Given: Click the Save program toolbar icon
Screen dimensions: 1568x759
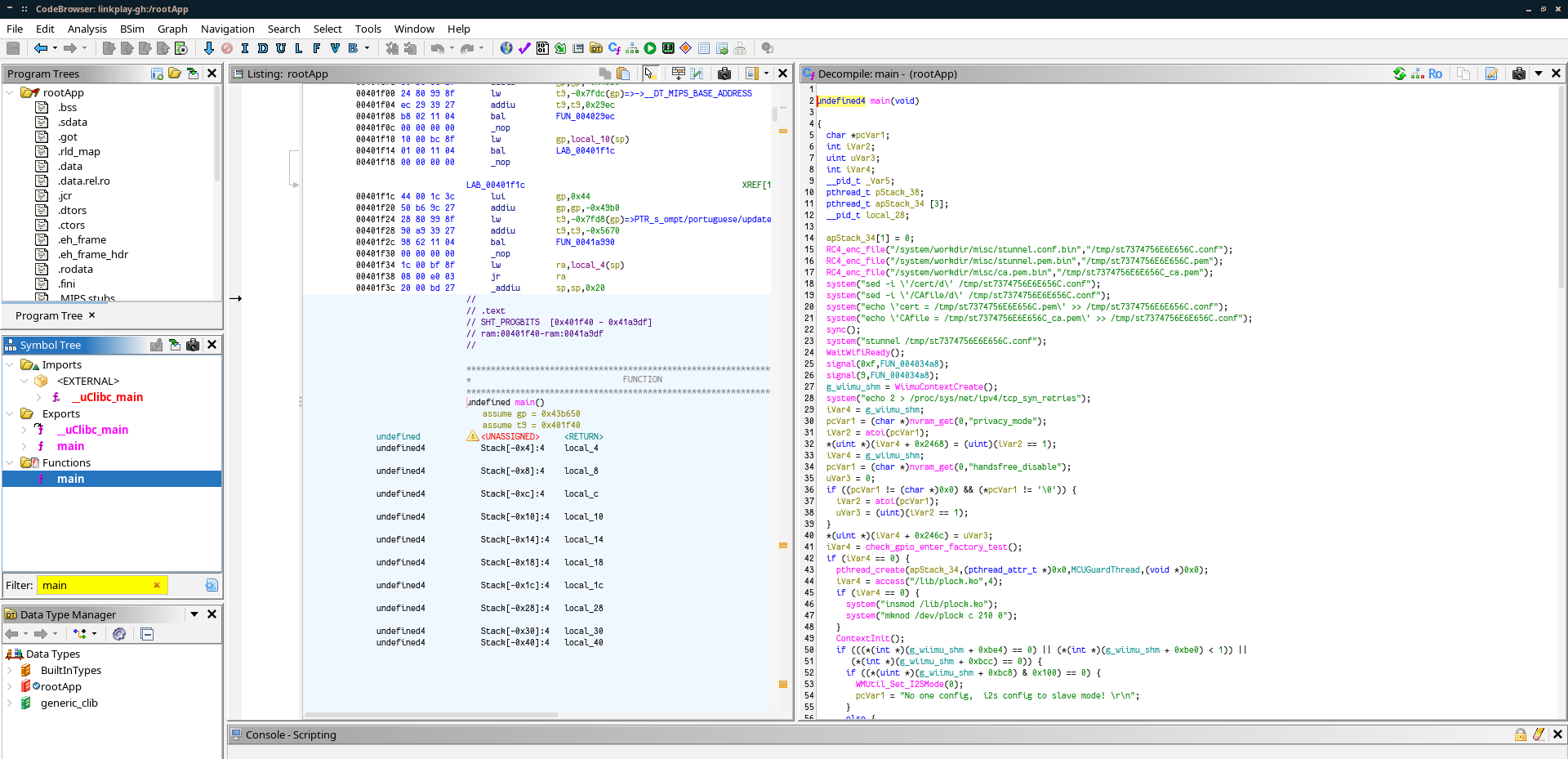Looking at the screenshot, I should pos(13,48).
